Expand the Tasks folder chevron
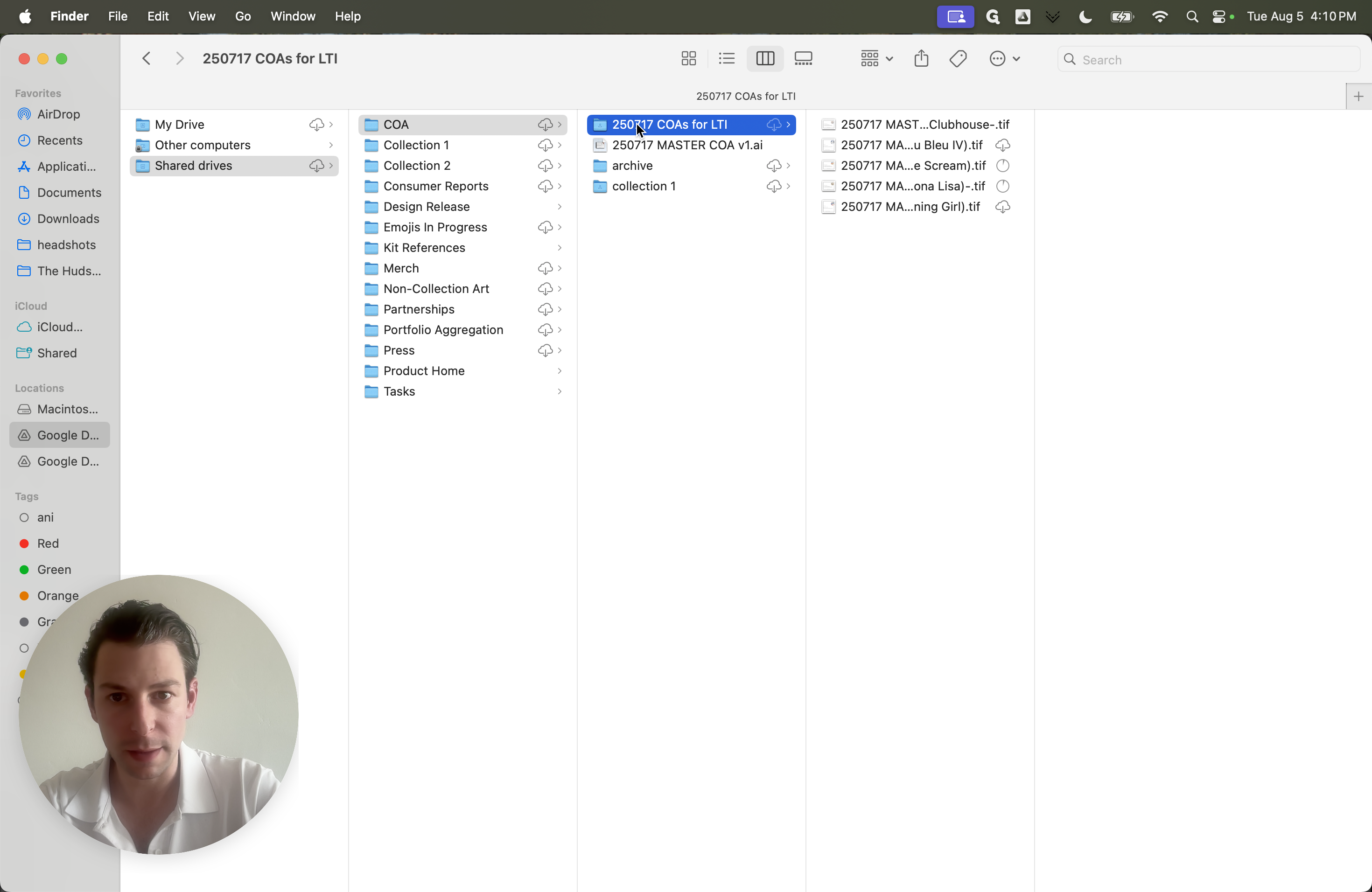 click(559, 391)
